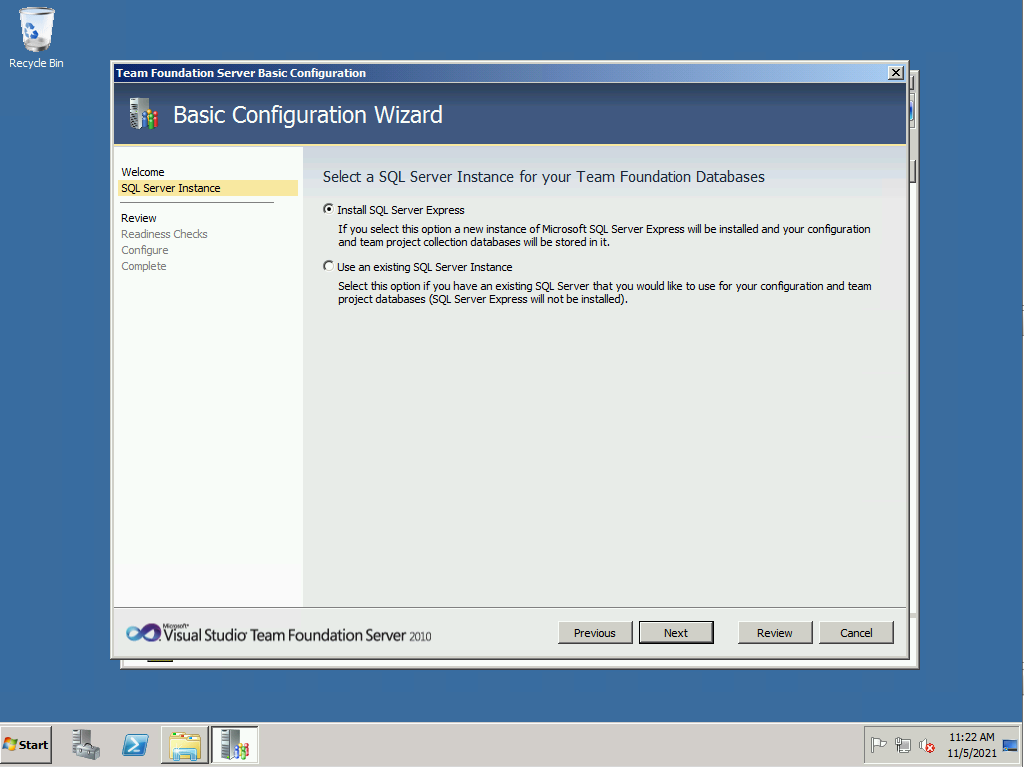Image resolution: width=1024 pixels, height=767 pixels.
Task: Click the Visual Studio infinity logo
Action: coord(143,632)
